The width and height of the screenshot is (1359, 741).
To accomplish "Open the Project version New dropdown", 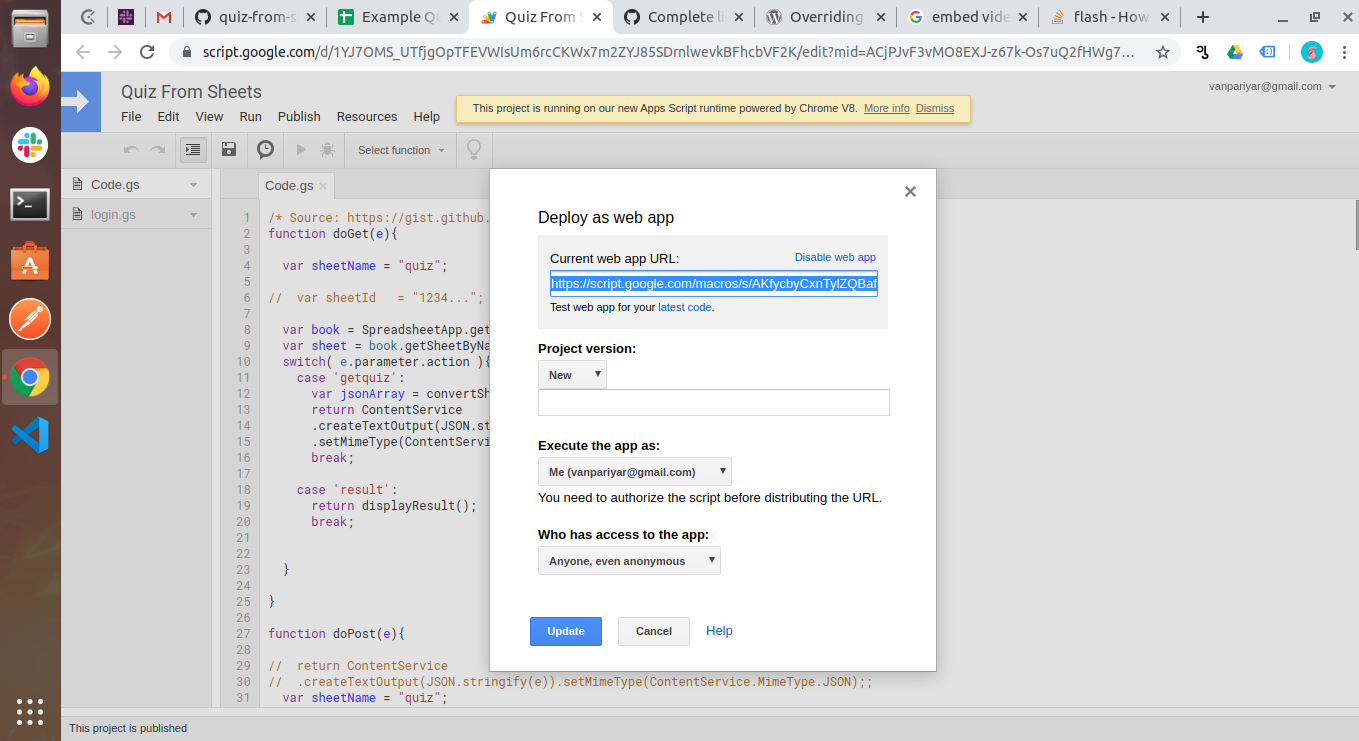I will click(572, 375).
